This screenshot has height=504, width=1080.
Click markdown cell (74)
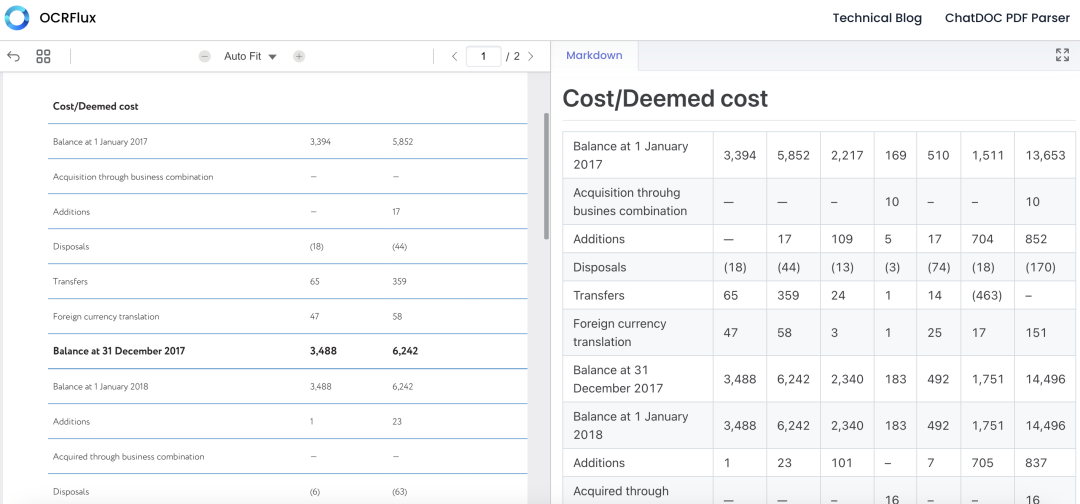pos(939,267)
